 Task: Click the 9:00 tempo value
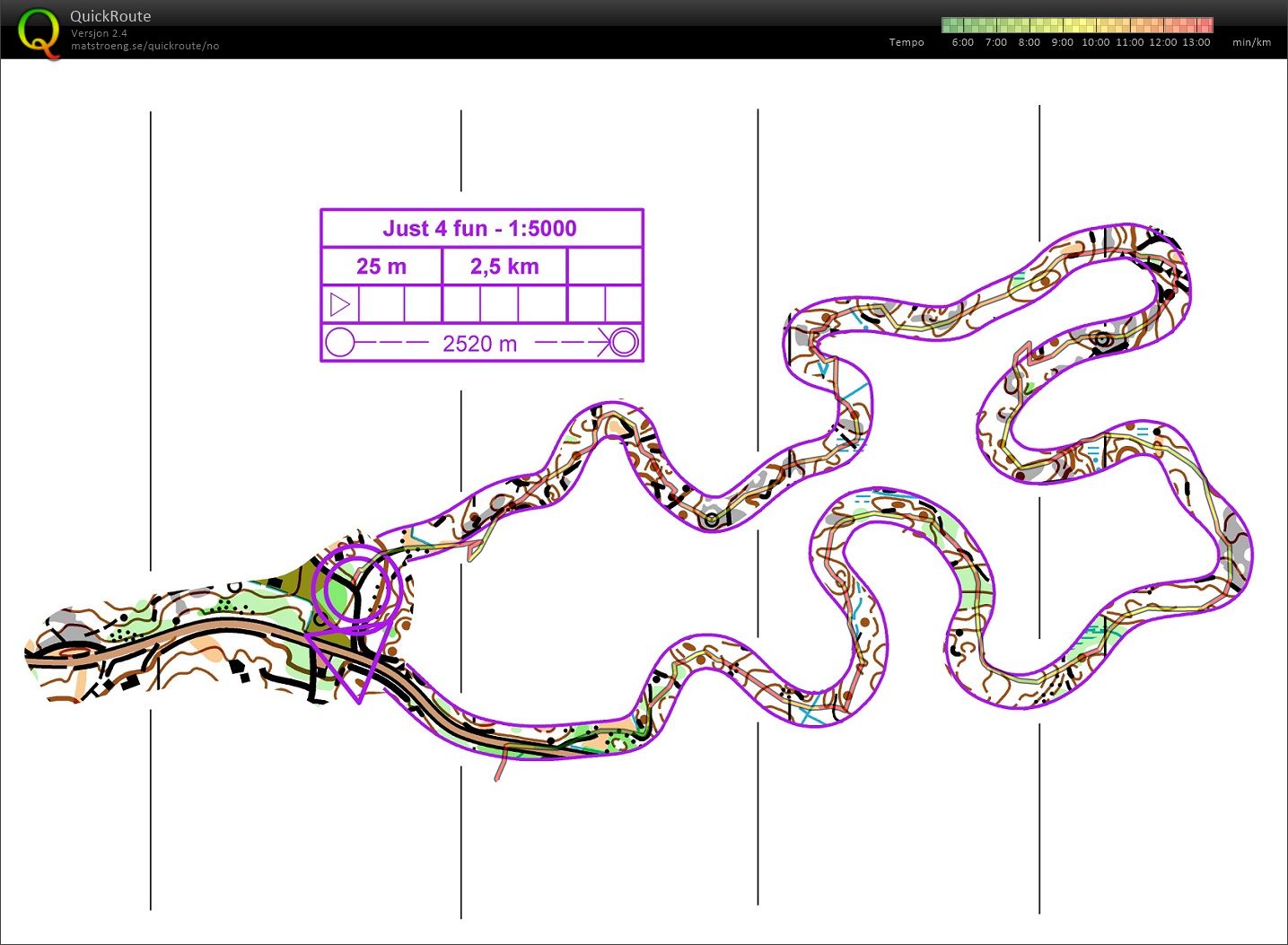(1062, 42)
